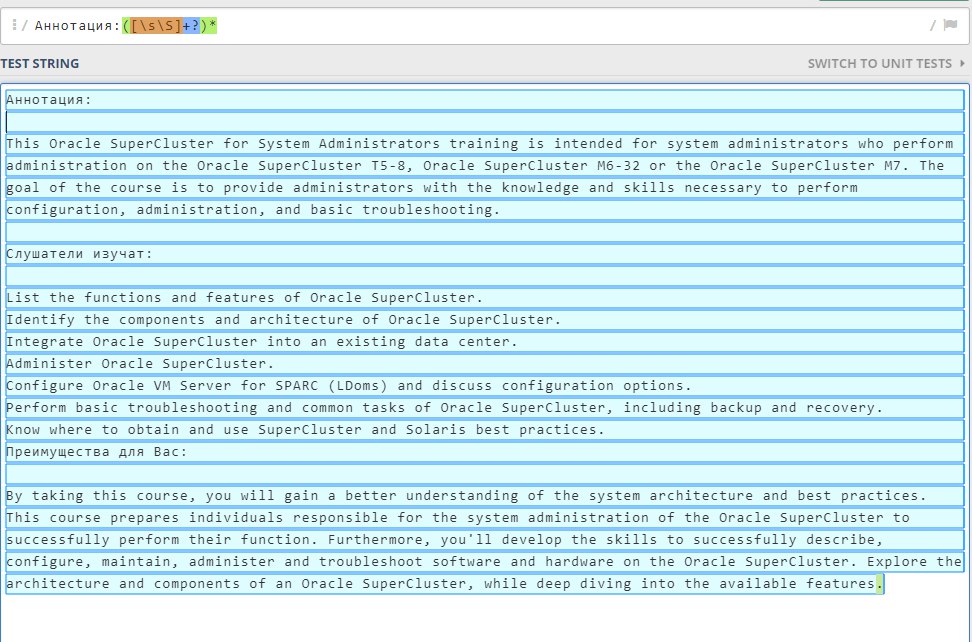Click the '+?' lazy quantifier token in the regex
972x642 pixels.
point(191,25)
